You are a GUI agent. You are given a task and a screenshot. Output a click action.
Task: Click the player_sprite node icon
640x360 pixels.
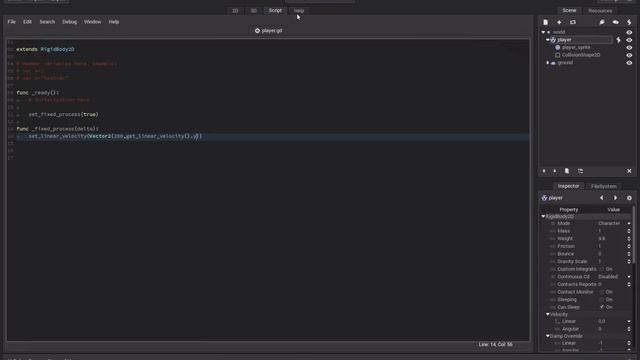click(x=558, y=47)
